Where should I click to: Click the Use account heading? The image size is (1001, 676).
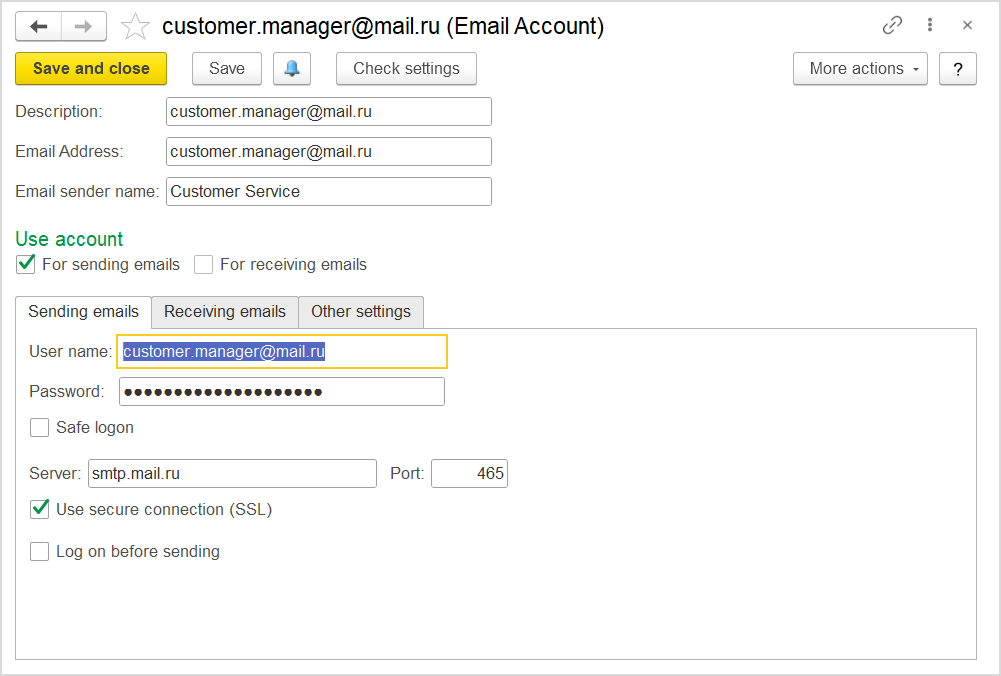[x=69, y=239]
